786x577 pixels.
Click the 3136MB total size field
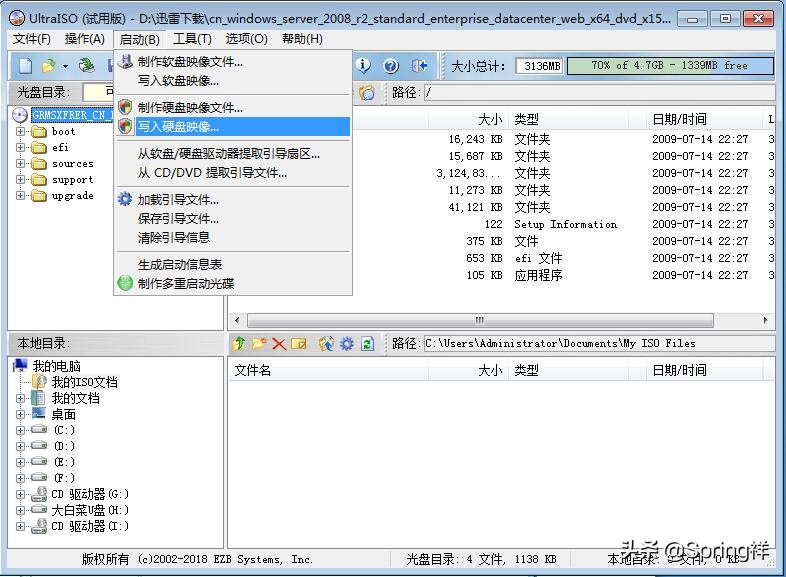[x=539, y=66]
